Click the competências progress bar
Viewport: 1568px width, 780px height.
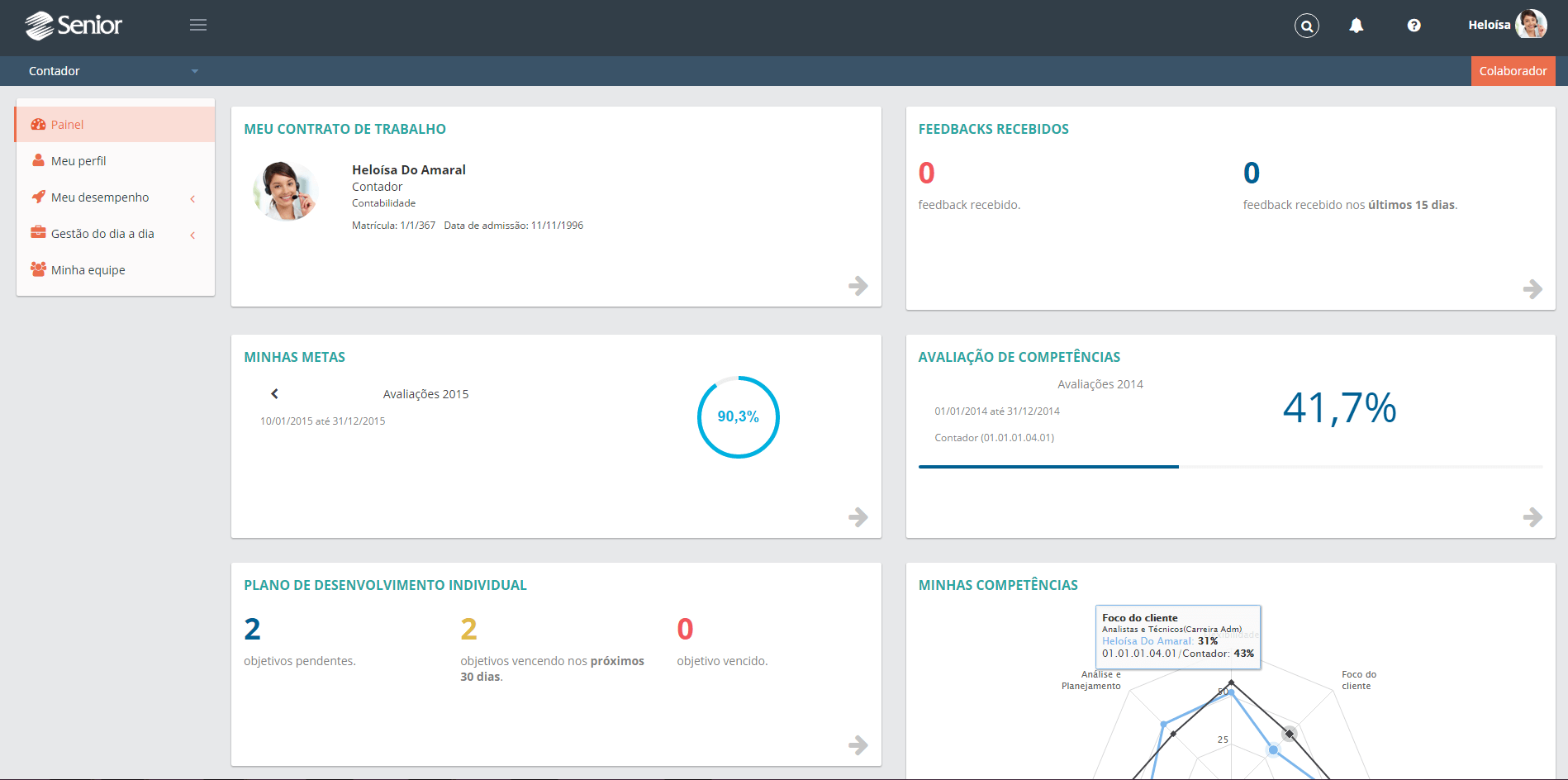tap(1230, 467)
